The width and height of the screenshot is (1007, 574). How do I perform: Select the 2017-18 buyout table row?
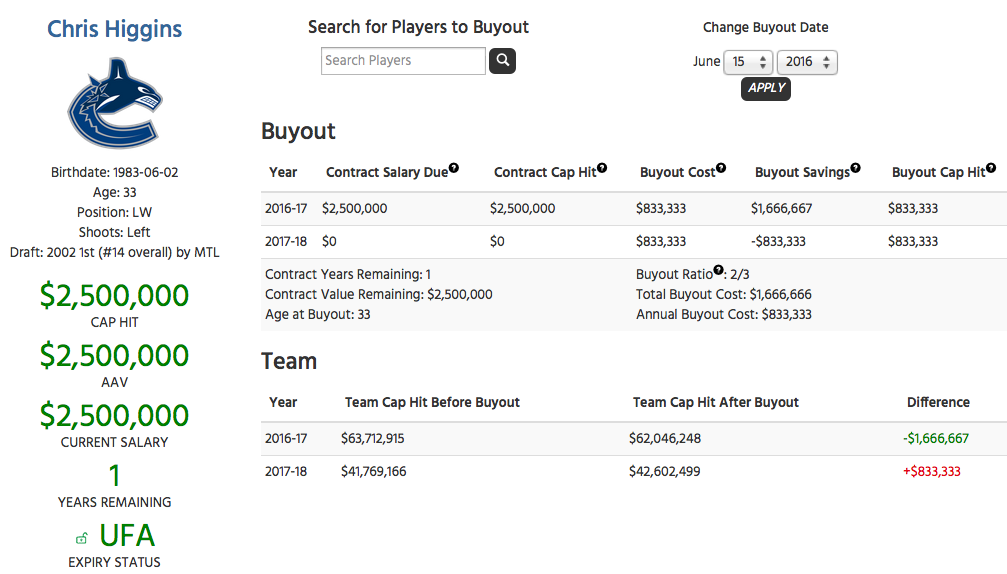[634, 242]
